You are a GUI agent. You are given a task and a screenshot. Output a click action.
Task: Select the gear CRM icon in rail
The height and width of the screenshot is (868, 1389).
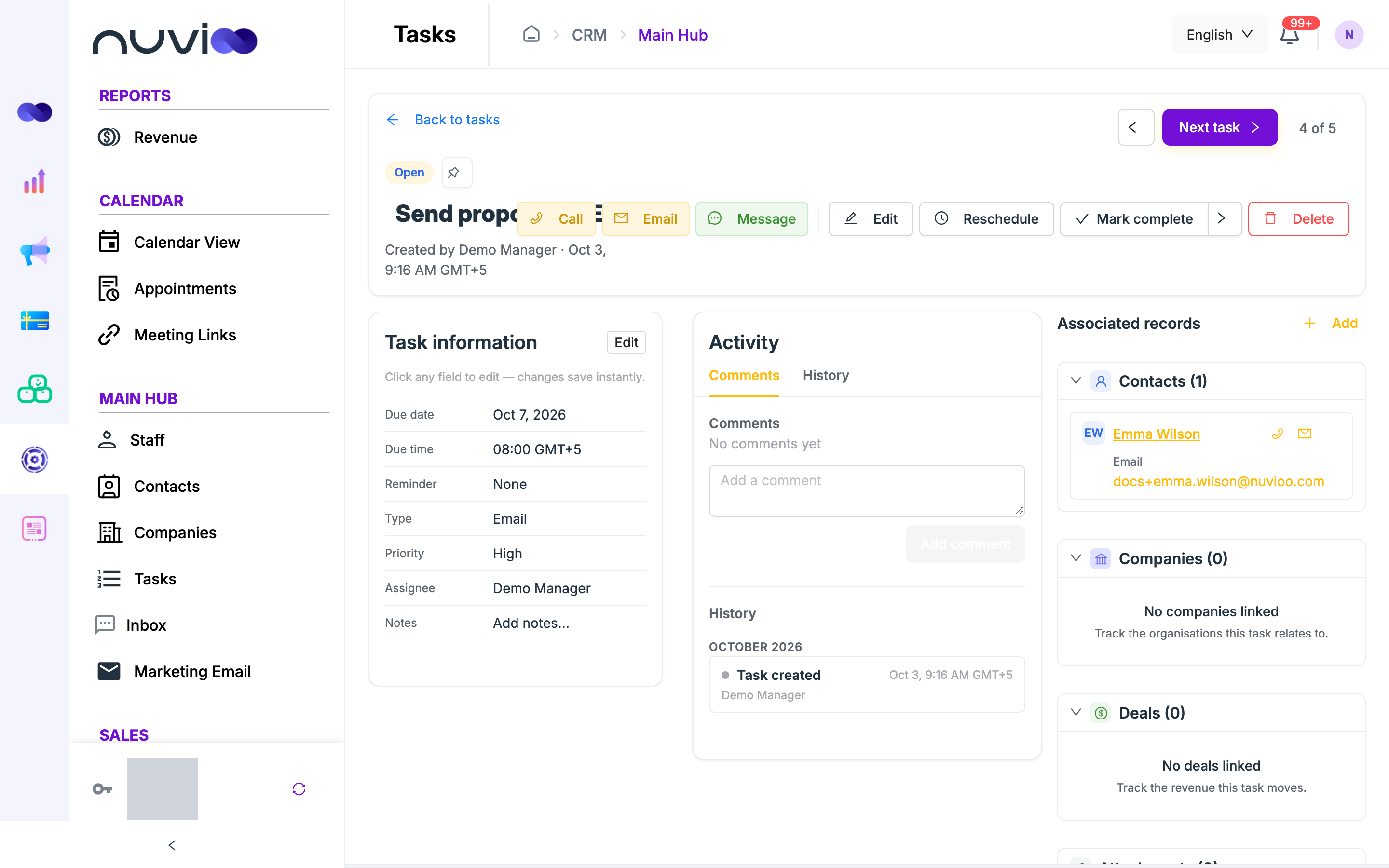pyautogui.click(x=34, y=459)
